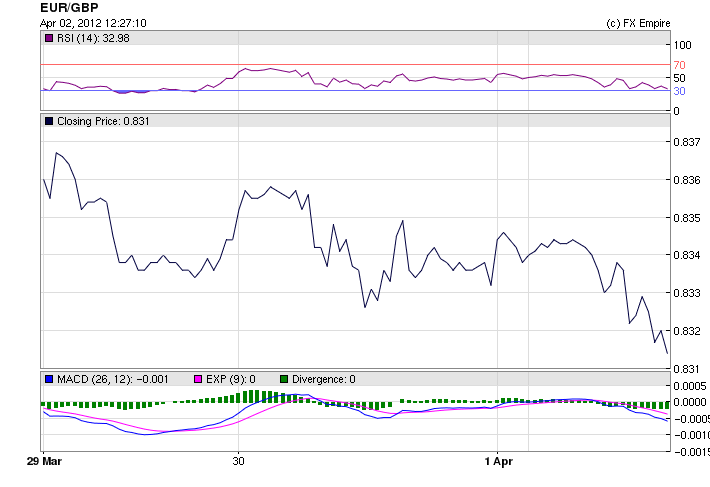Click the 0.832 price axis label

click(687, 331)
